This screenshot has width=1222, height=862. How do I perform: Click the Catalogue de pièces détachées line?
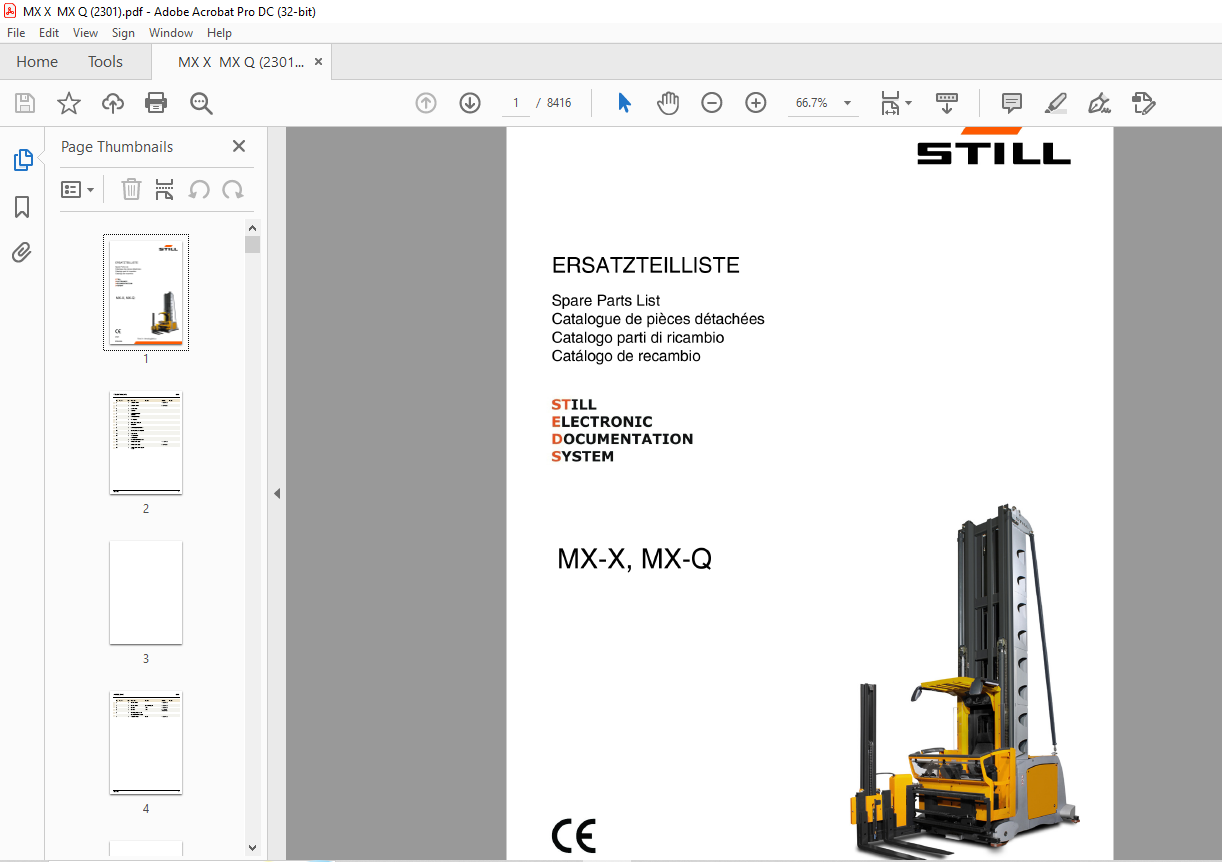click(x=658, y=319)
